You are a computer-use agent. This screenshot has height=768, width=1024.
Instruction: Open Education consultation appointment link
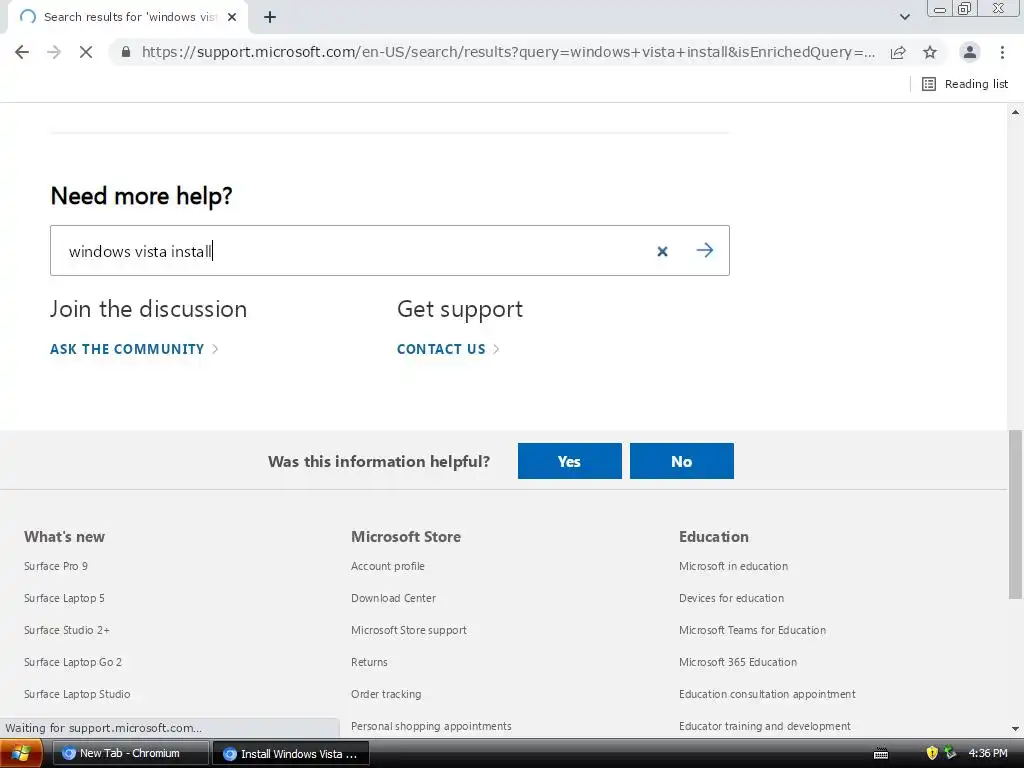(767, 694)
